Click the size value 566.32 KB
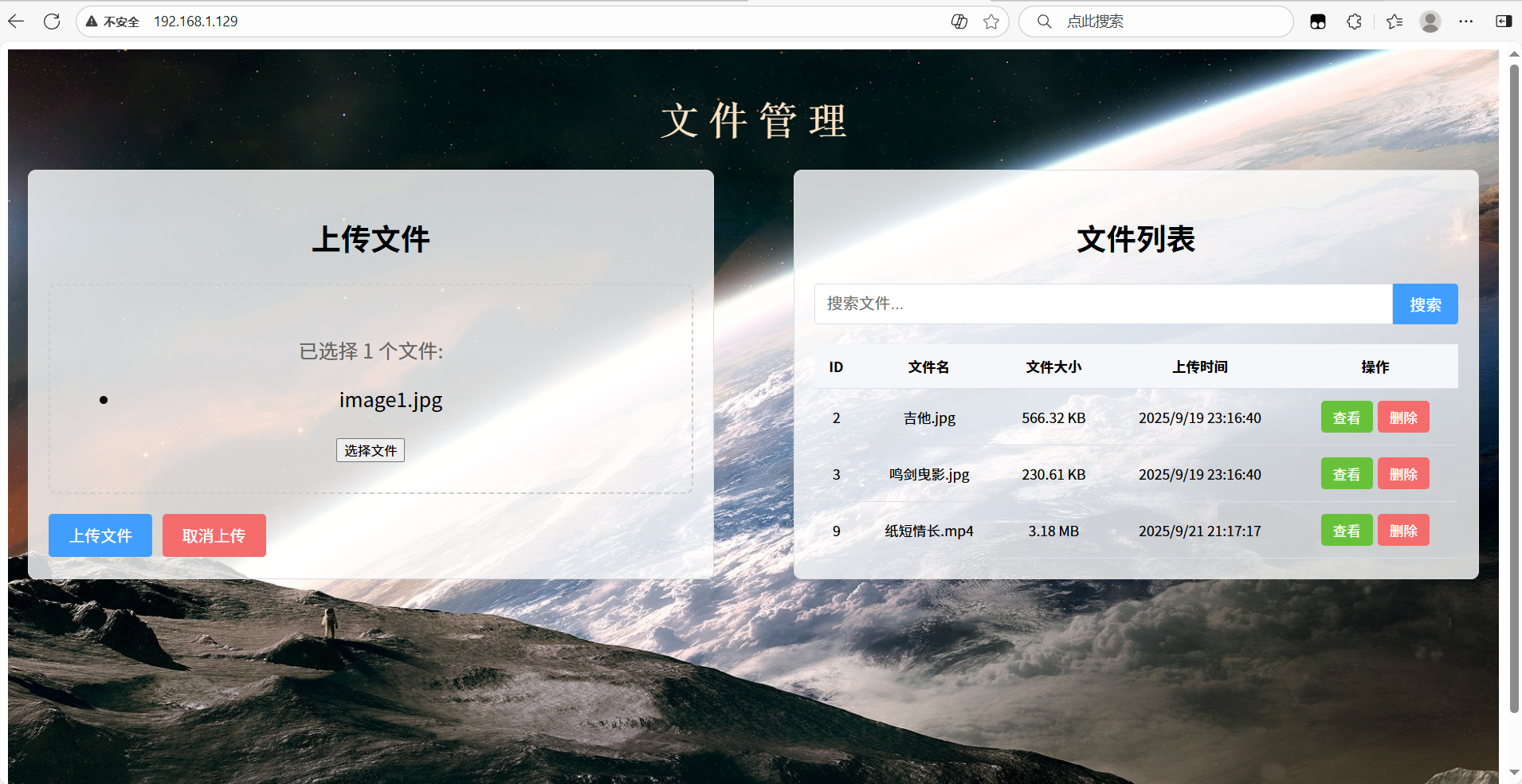 click(1053, 417)
